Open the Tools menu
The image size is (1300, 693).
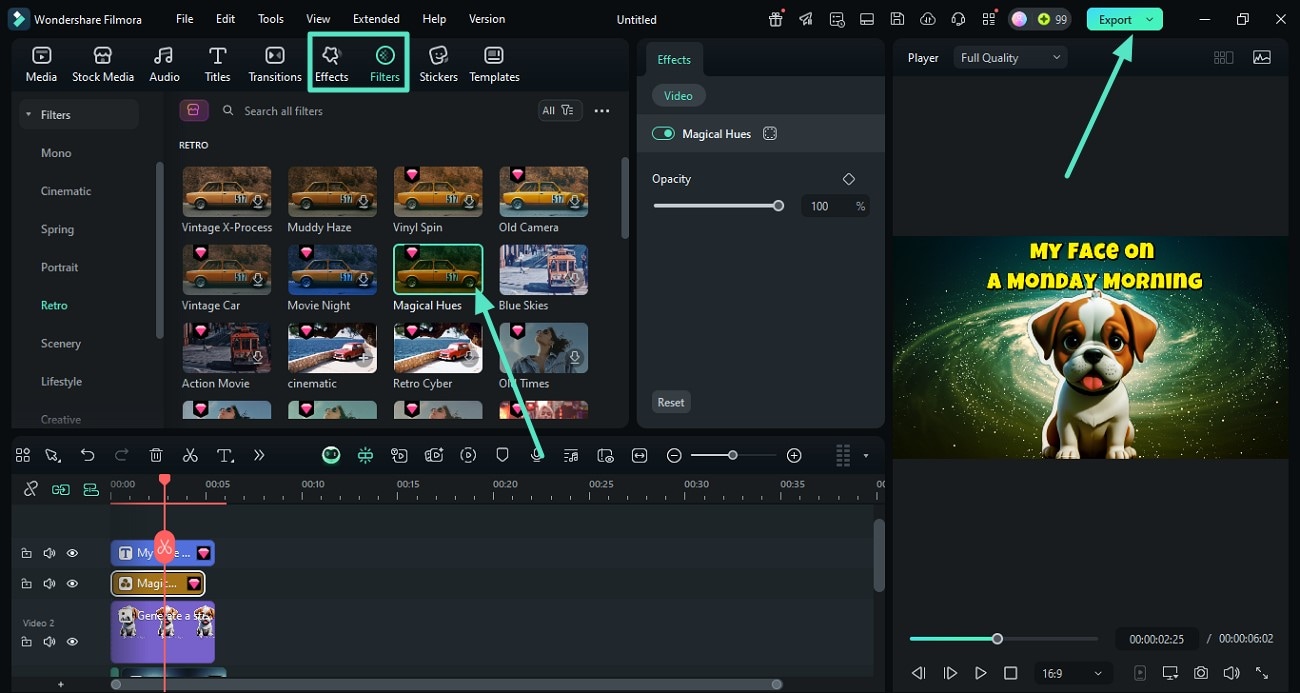[271, 19]
